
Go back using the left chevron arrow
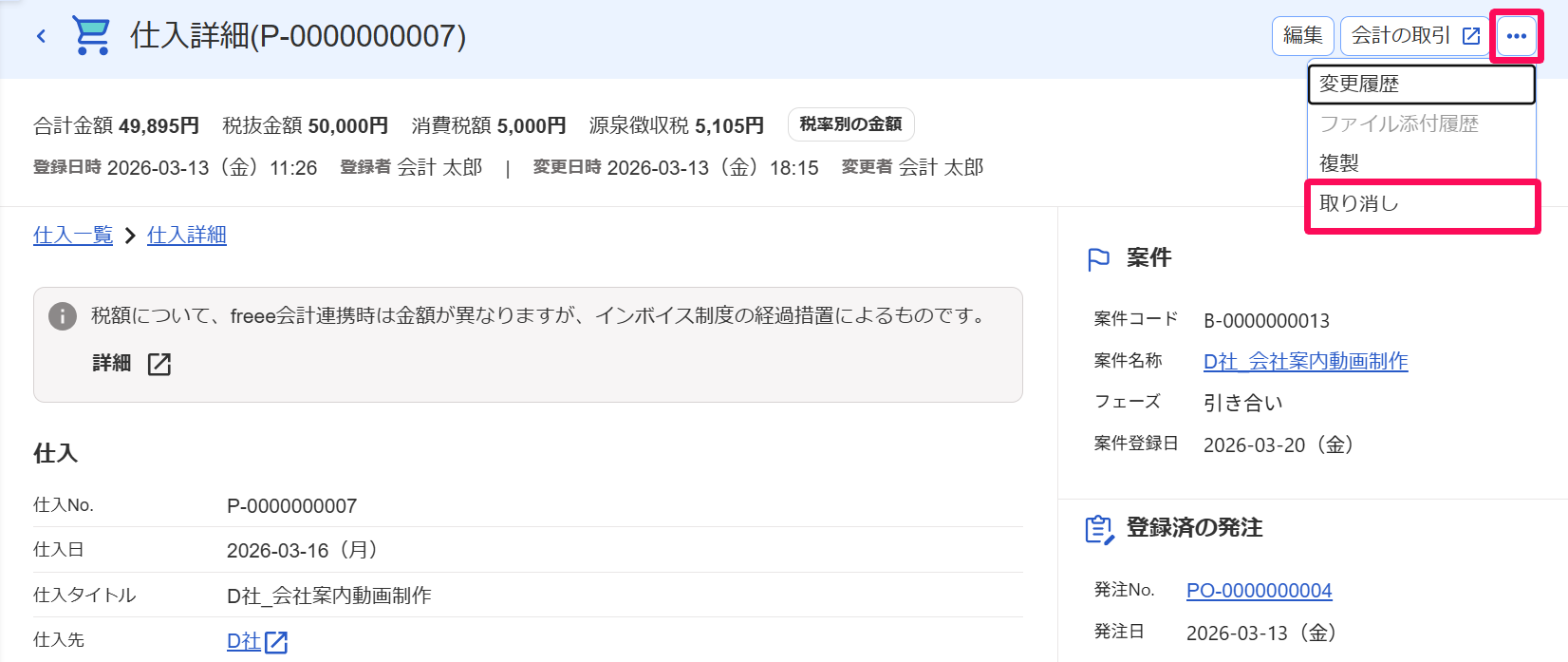pos(41,36)
